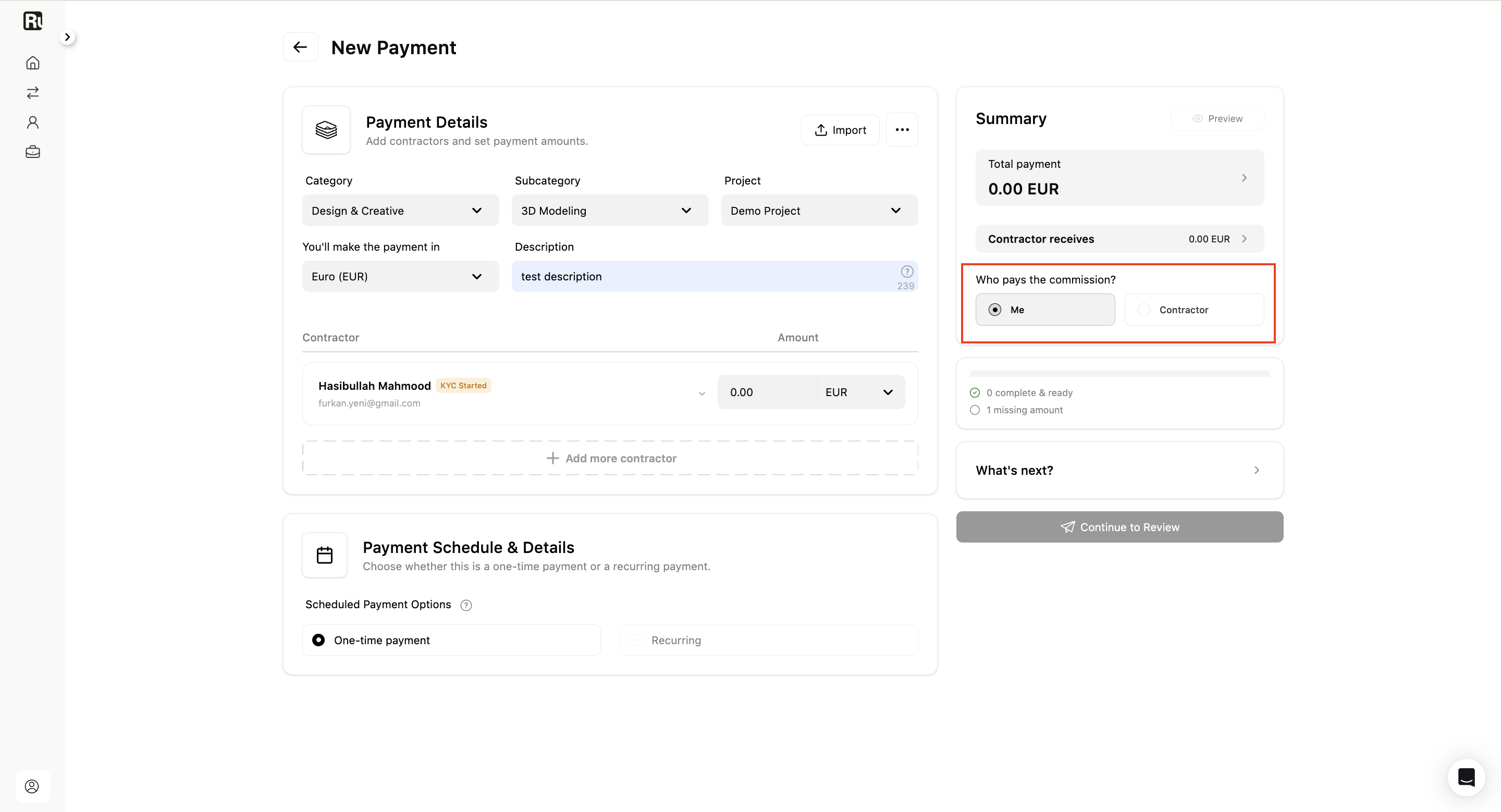Open the briefcase projects icon in sidebar

click(33, 152)
